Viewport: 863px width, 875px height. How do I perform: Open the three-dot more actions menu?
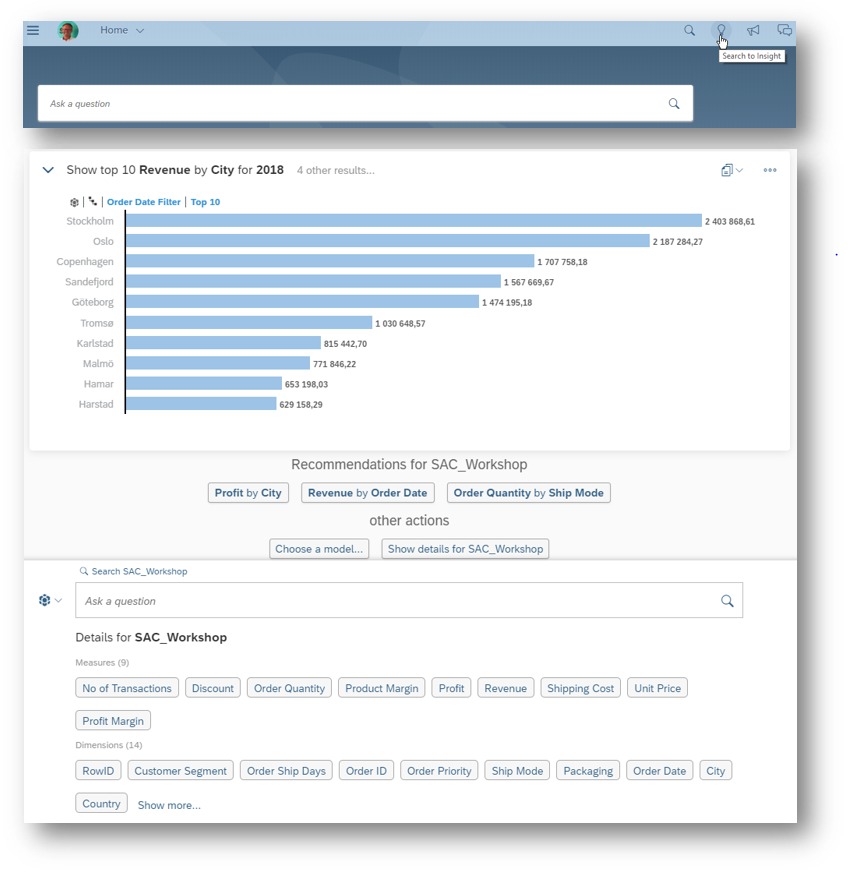click(770, 171)
